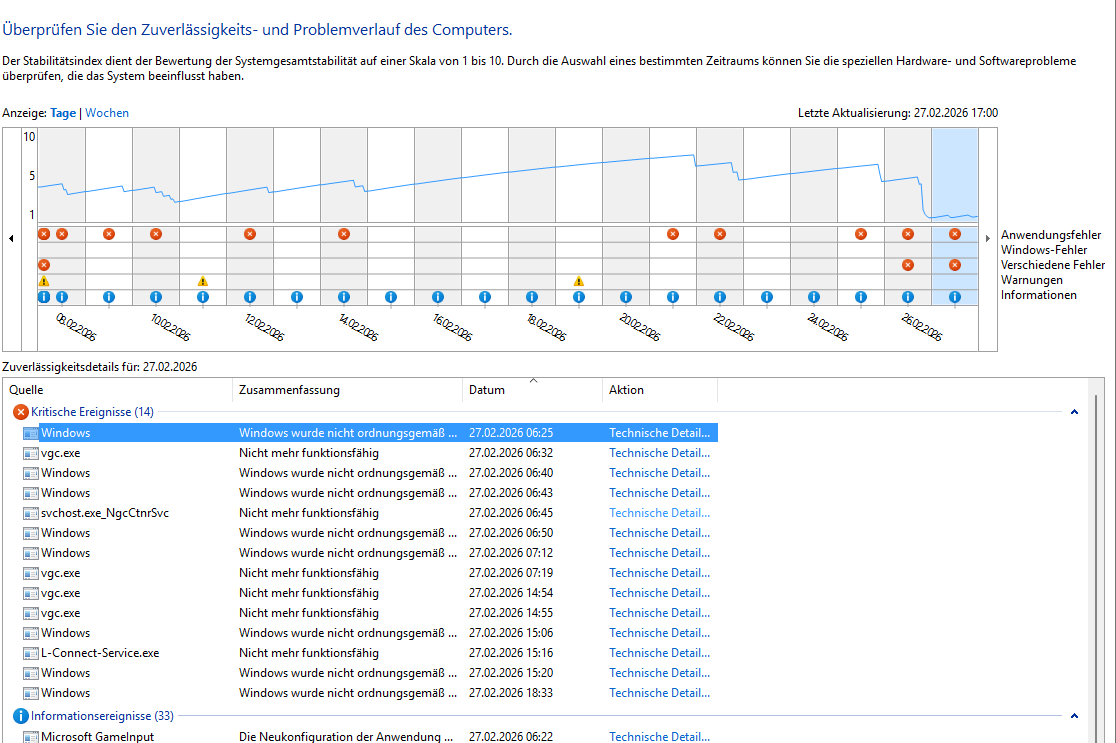Click report icon of svchost.exe_NgcCtnrSvc row
1116x743 pixels.
pyautogui.click(x=31, y=513)
